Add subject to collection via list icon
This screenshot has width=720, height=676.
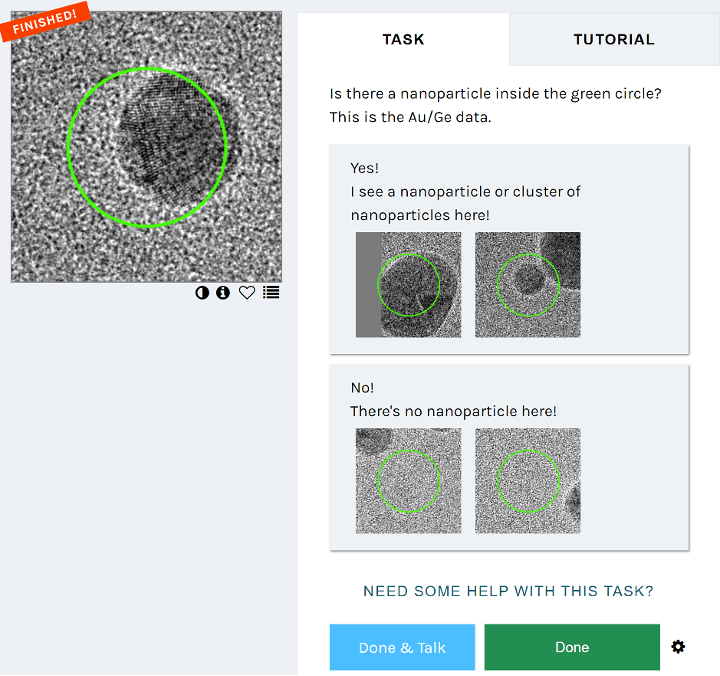pyautogui.click(x=271, y=293)
